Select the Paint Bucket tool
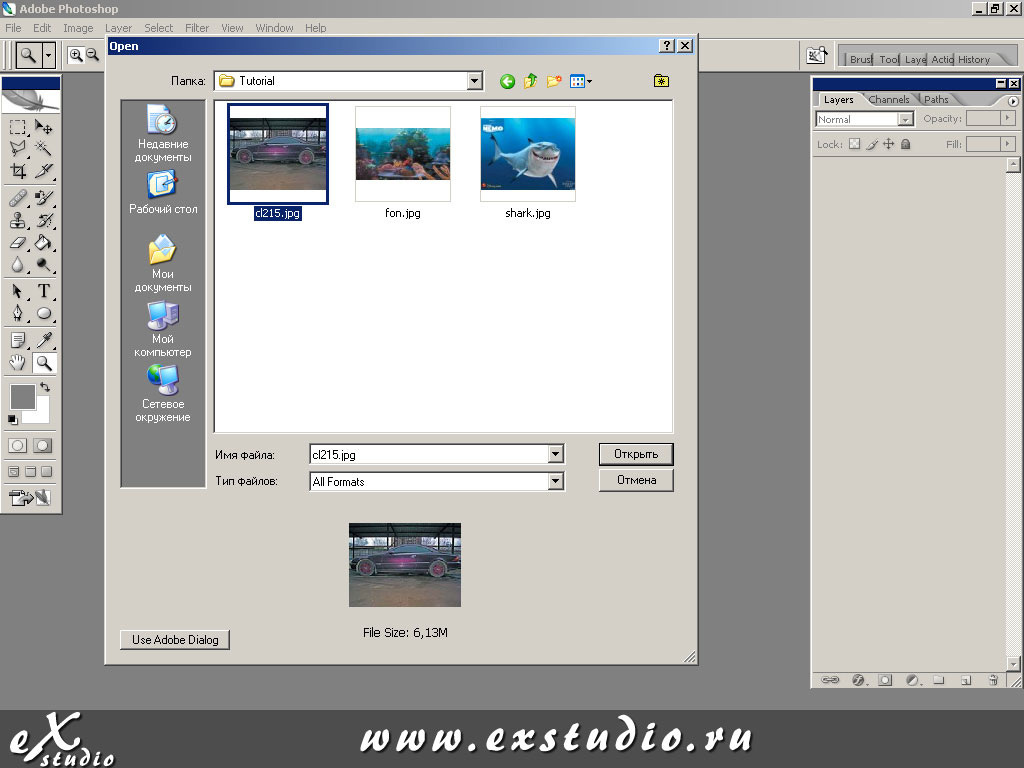The height and width of the screenshot is (768, 1024). (x=44, y=243)
